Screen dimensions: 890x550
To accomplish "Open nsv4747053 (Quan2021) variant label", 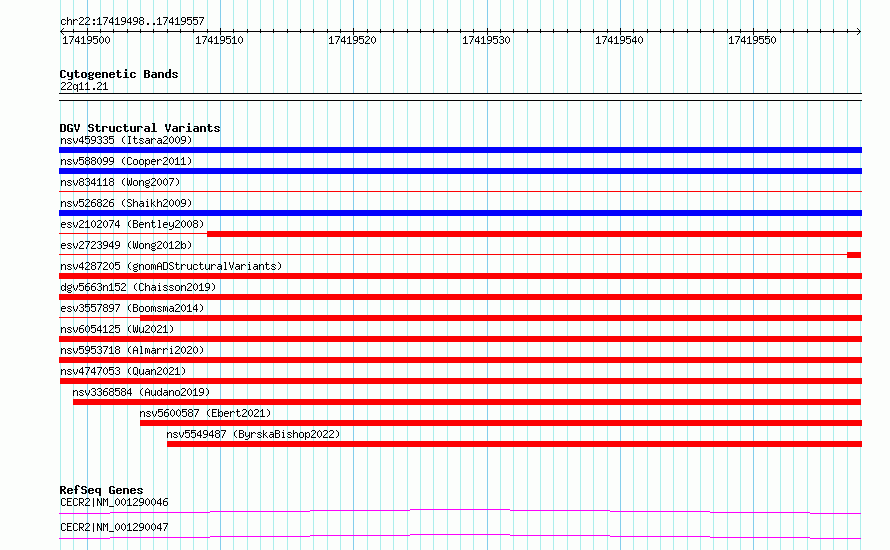I will (123, 371).
